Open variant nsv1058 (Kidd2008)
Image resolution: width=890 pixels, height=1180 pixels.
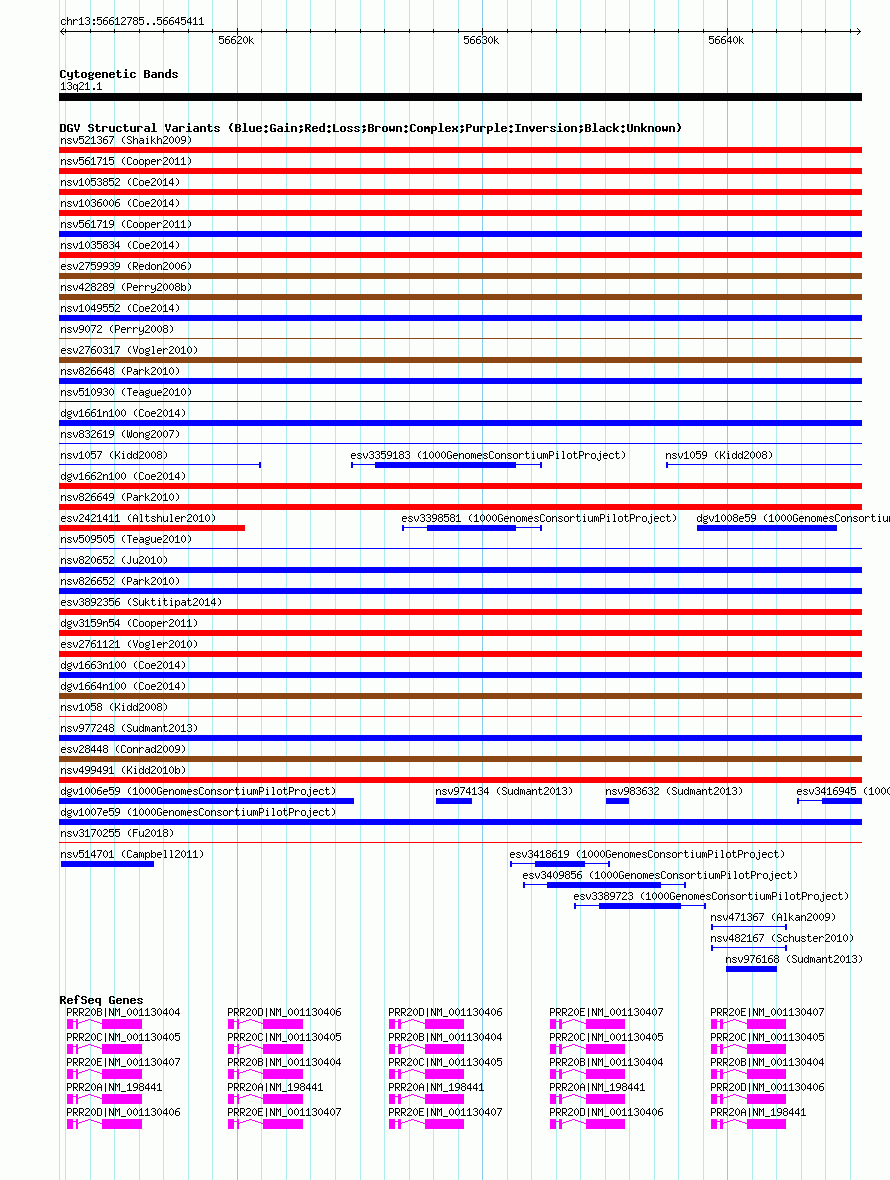[x=114, y=707]
